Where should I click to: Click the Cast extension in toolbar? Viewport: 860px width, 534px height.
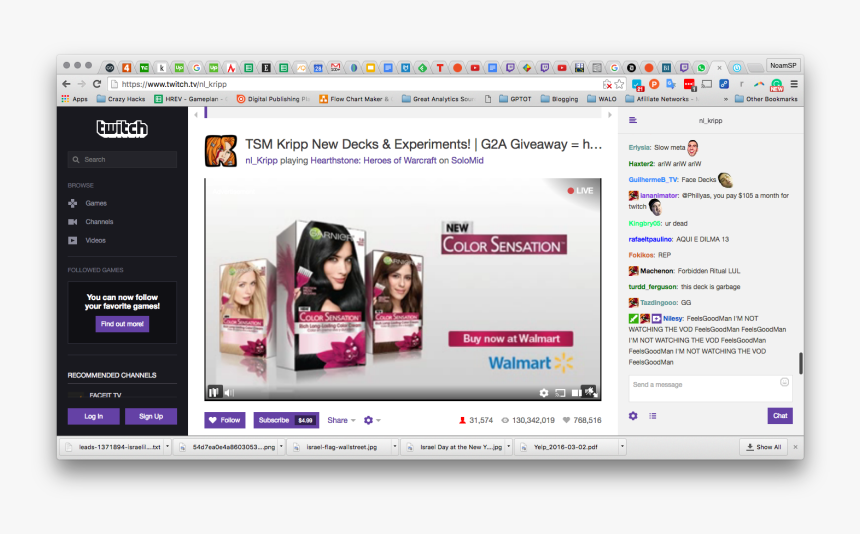coord(707,84)
